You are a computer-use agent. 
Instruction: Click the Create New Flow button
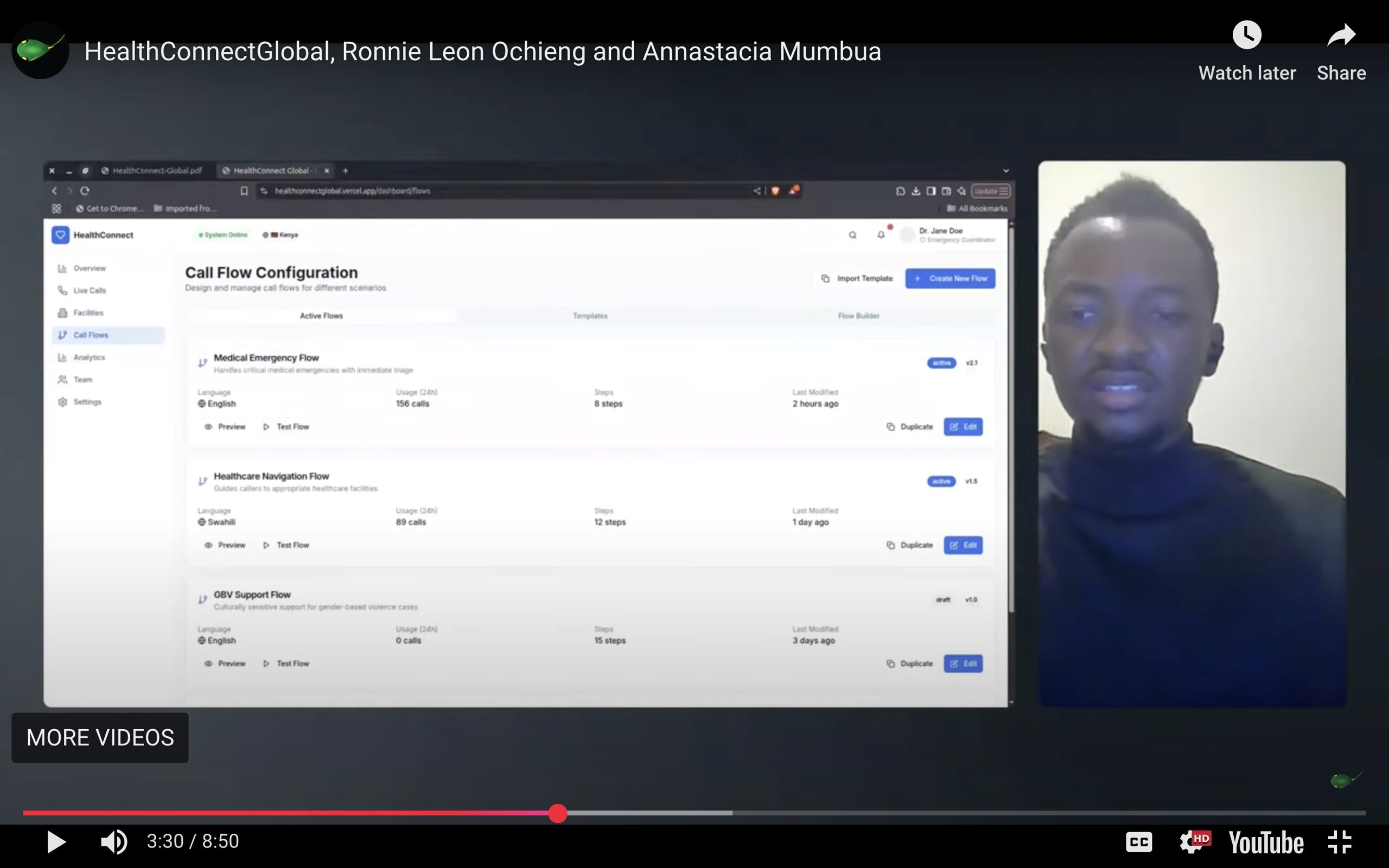coord(950,278)
